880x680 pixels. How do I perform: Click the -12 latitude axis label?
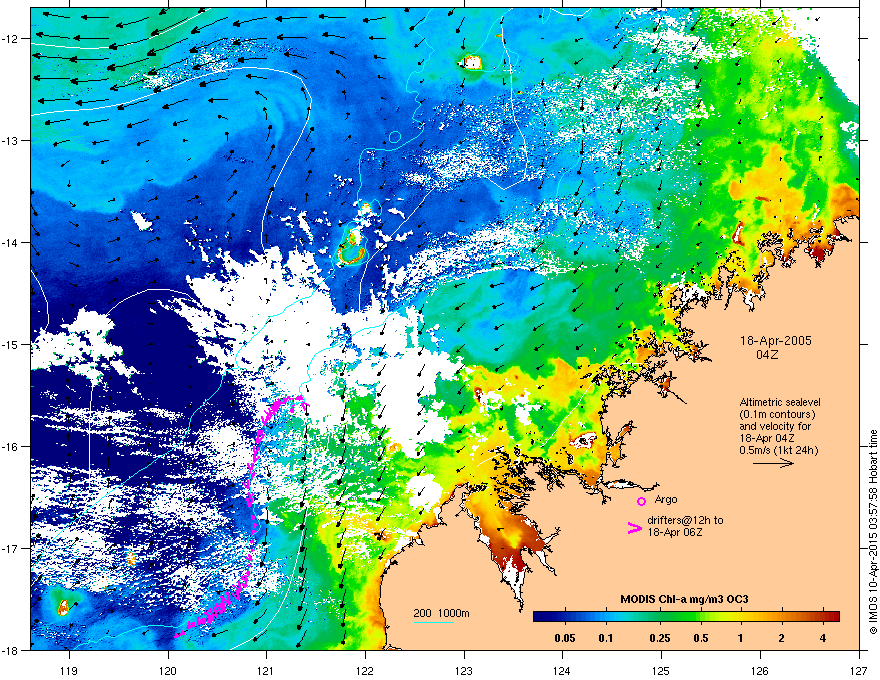[x=11, y=39]
